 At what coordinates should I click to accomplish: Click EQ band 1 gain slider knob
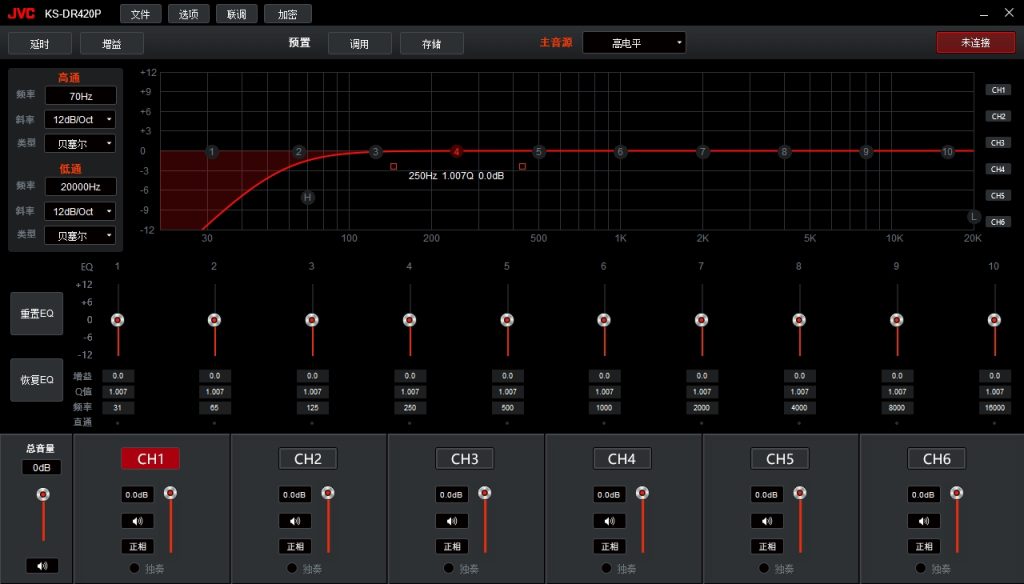click(x=118, y=319)
